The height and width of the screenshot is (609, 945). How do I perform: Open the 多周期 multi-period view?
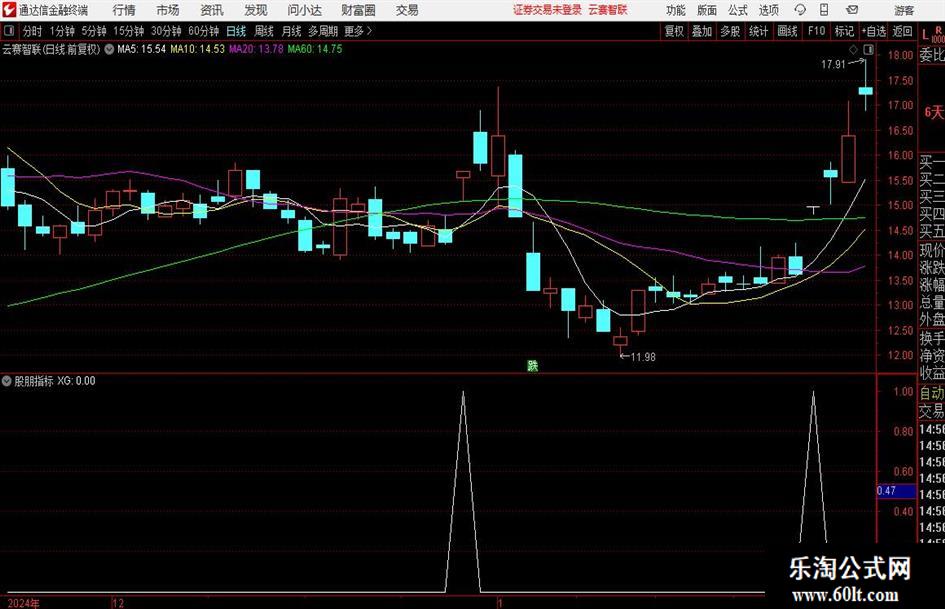(323, 31)
